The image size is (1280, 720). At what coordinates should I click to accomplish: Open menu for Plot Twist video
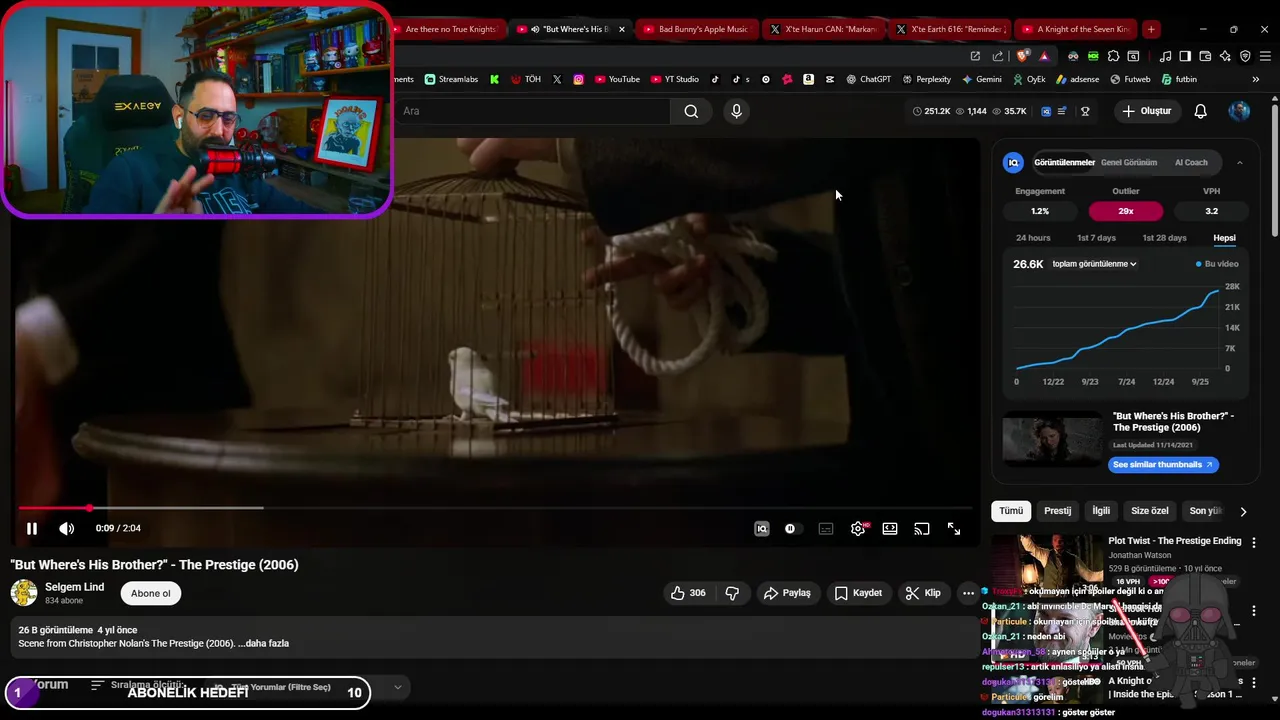click(1253, 542)
